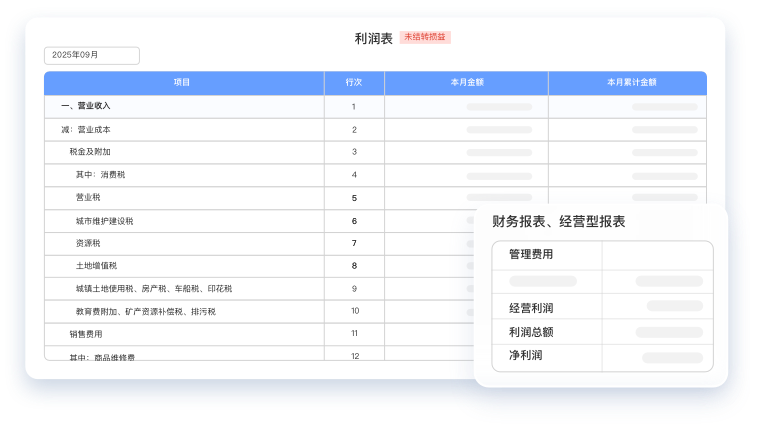Select the 教育费附加、矿产资源补偿税、排污税 row

(x=145, y=312)
